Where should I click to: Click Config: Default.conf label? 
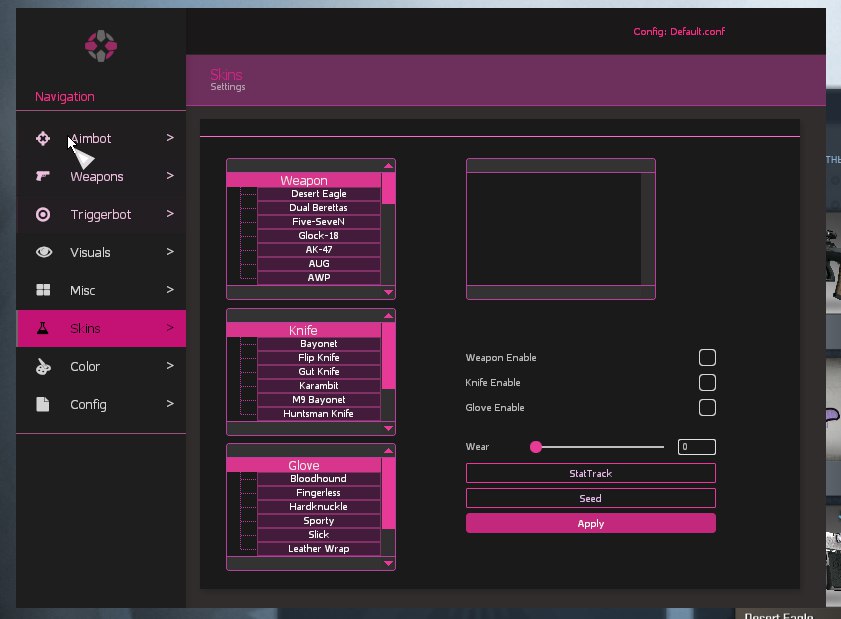pyautogui.click(x=679, y=32)
